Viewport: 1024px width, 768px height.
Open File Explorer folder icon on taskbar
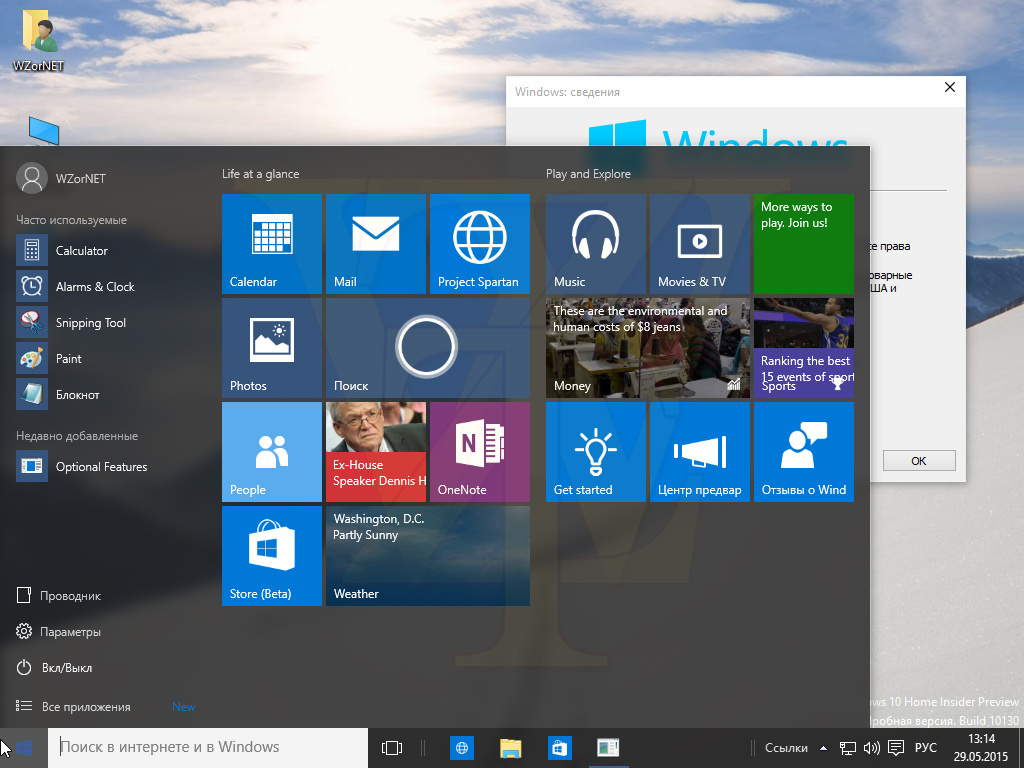[x=511, y=748]
